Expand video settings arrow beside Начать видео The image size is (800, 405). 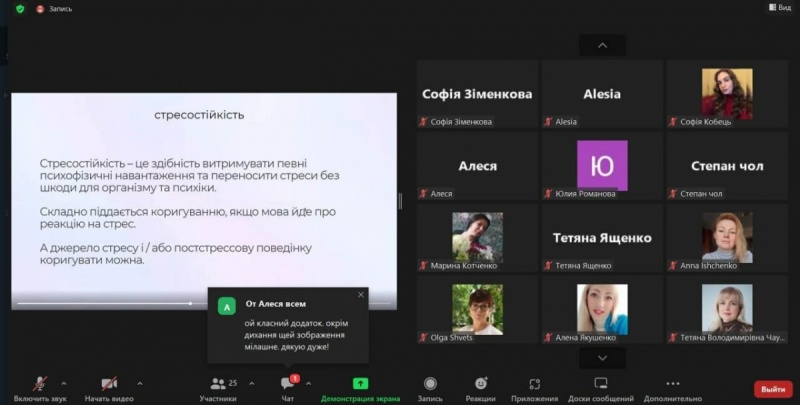139,383
